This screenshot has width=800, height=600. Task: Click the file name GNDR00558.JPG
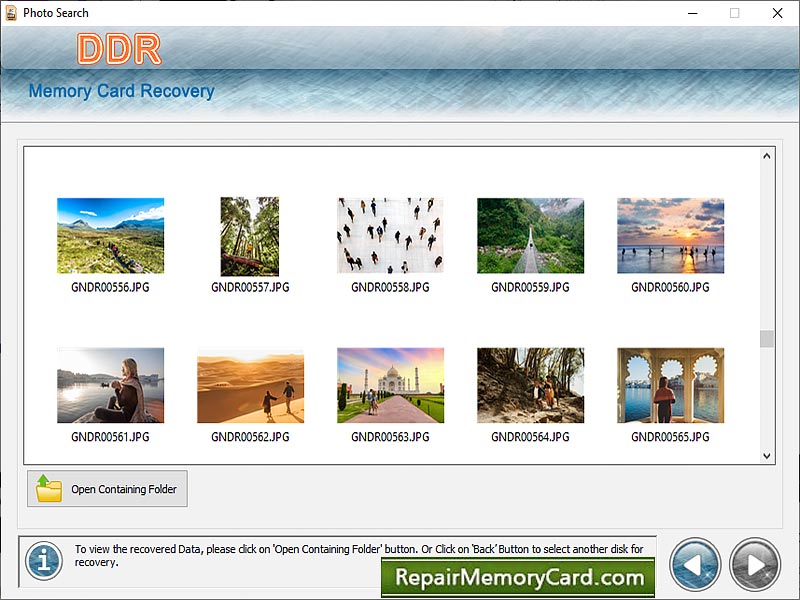pyautogui.click(x=390, y=287)
